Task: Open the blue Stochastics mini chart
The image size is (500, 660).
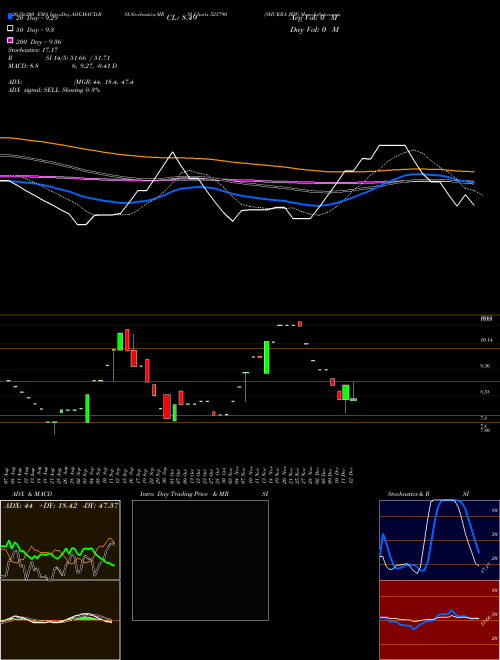Action: [x=439, y=540]
